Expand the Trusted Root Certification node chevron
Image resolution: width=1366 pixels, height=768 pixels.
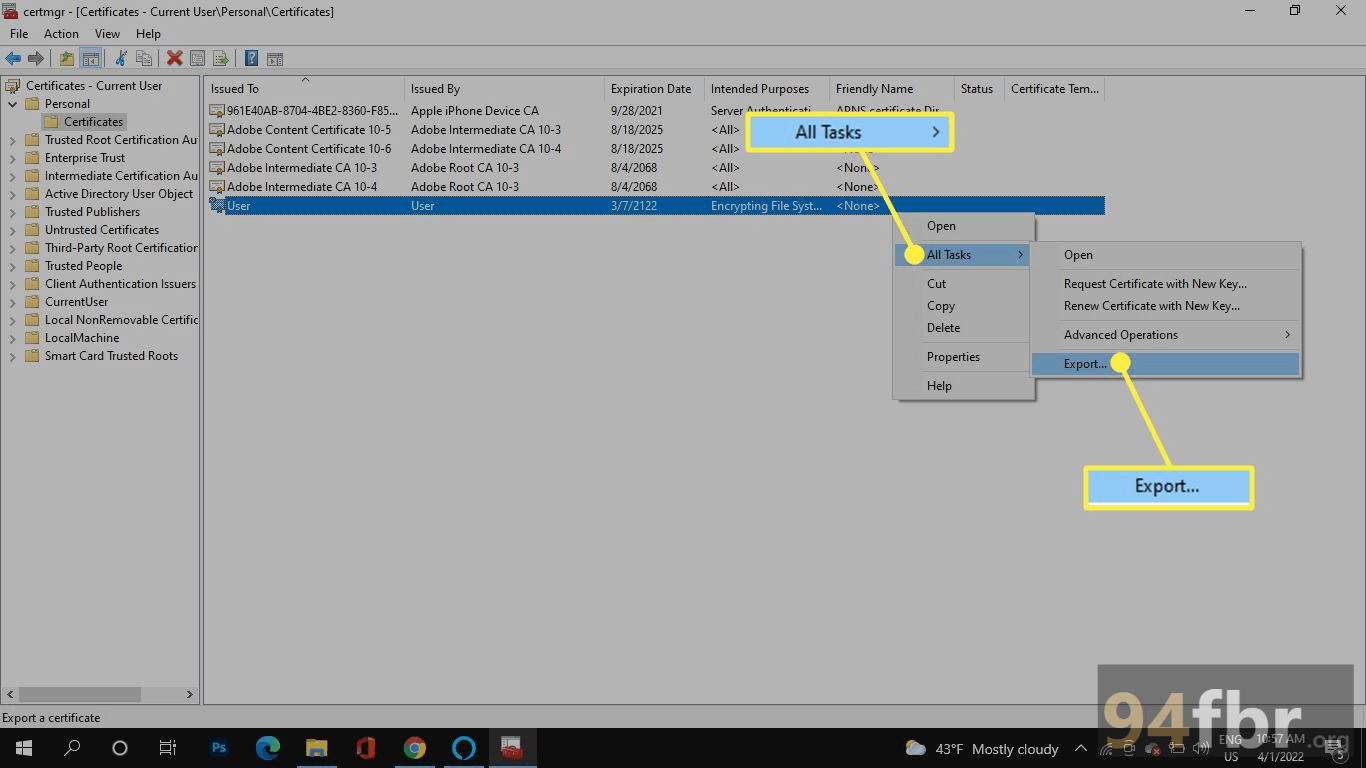[x=12, y=140]
